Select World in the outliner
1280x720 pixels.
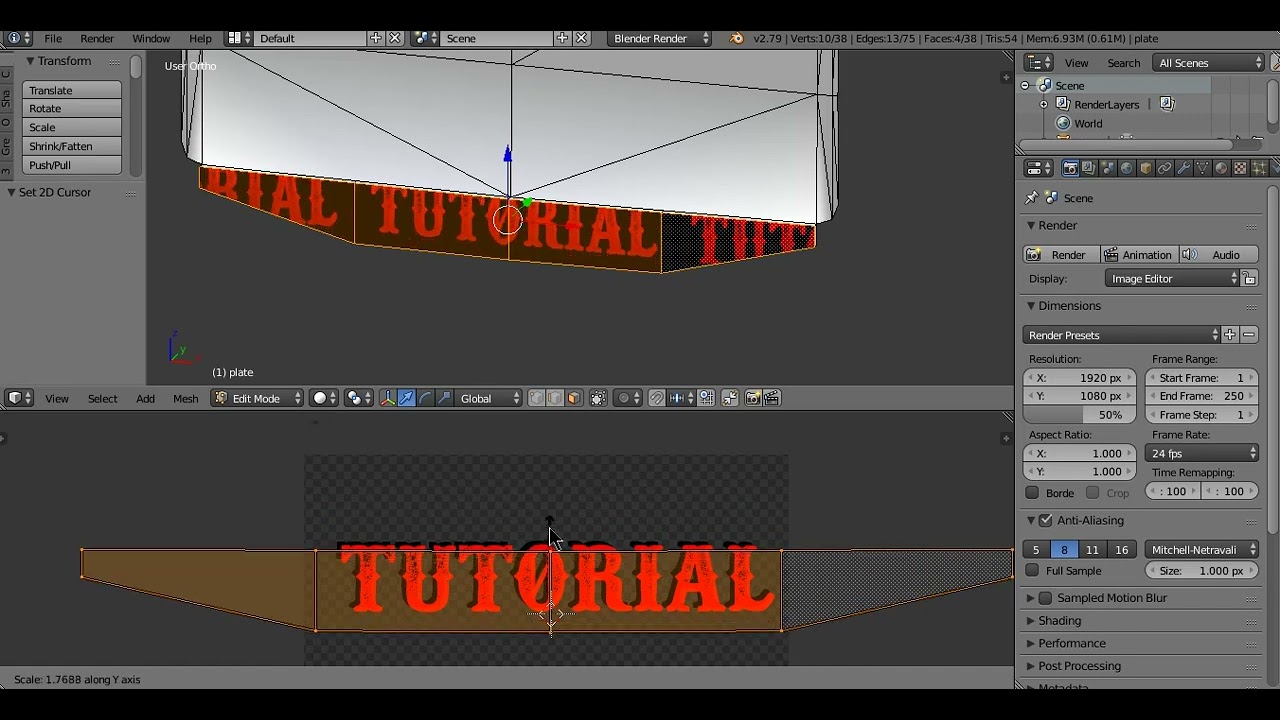coord(1088,124)
